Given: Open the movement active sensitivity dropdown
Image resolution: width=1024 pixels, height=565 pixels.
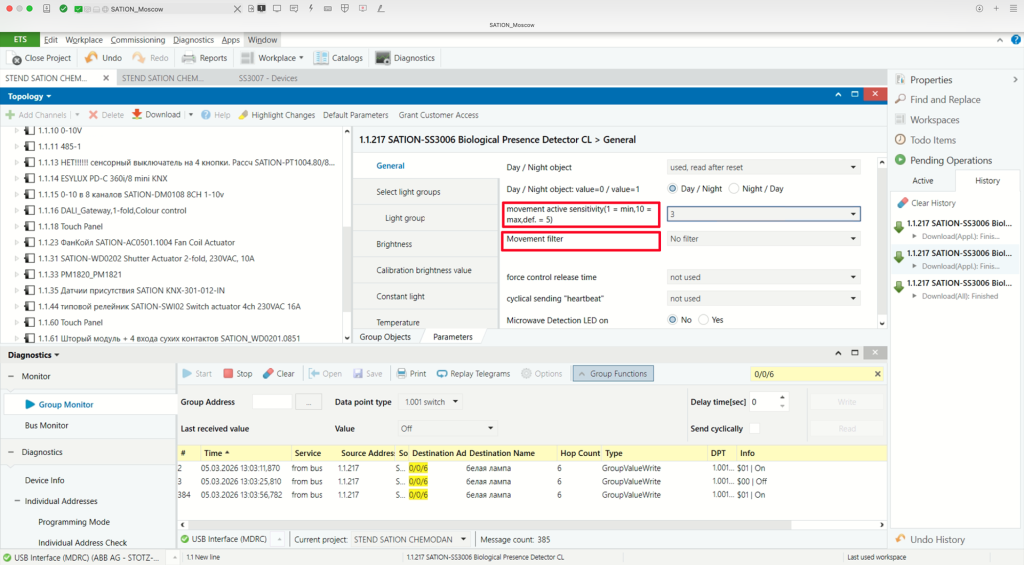Looking at the screenshot, I should point(763,214).
